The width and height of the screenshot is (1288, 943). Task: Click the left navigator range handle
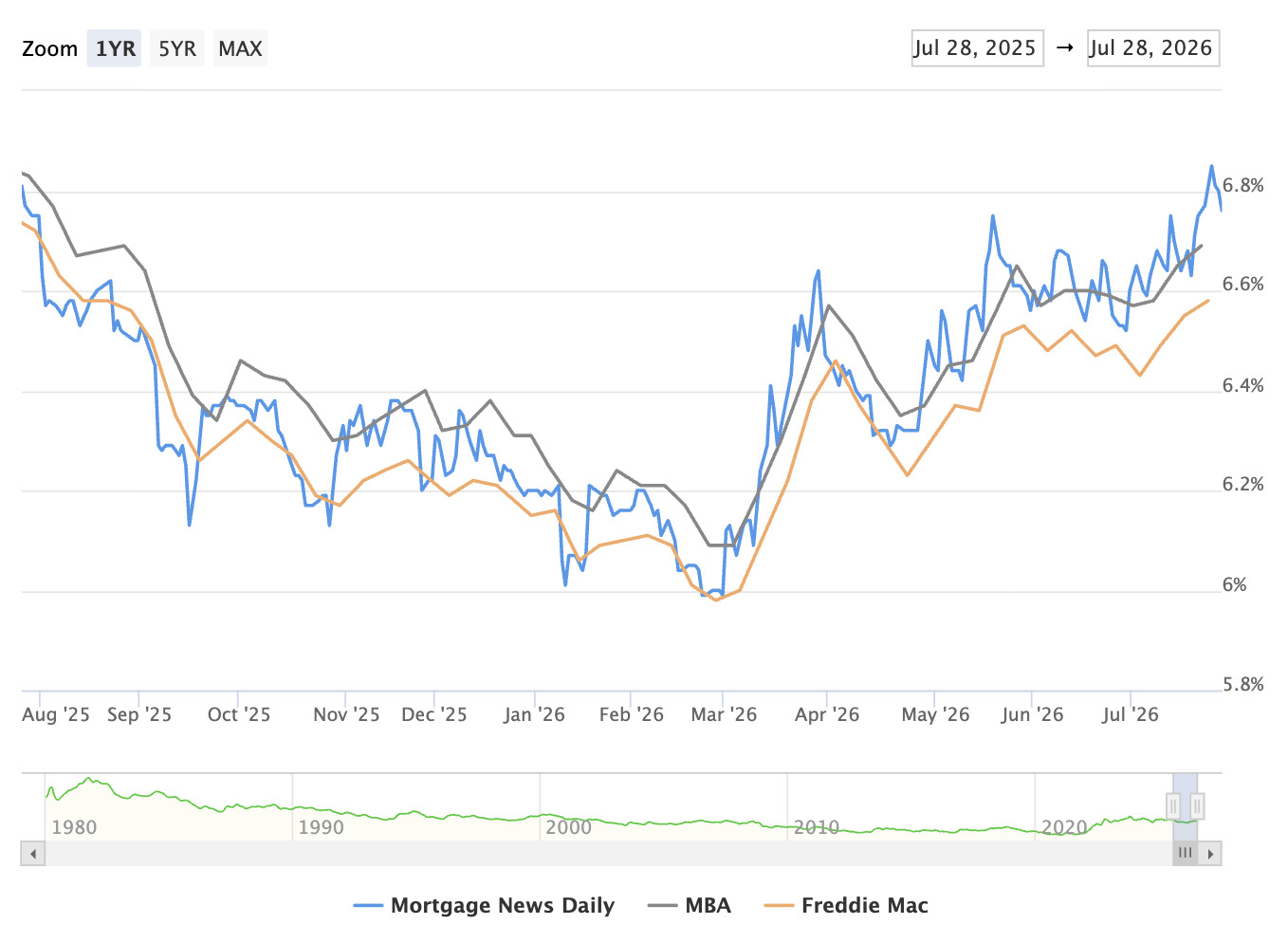pos(1173,806)
